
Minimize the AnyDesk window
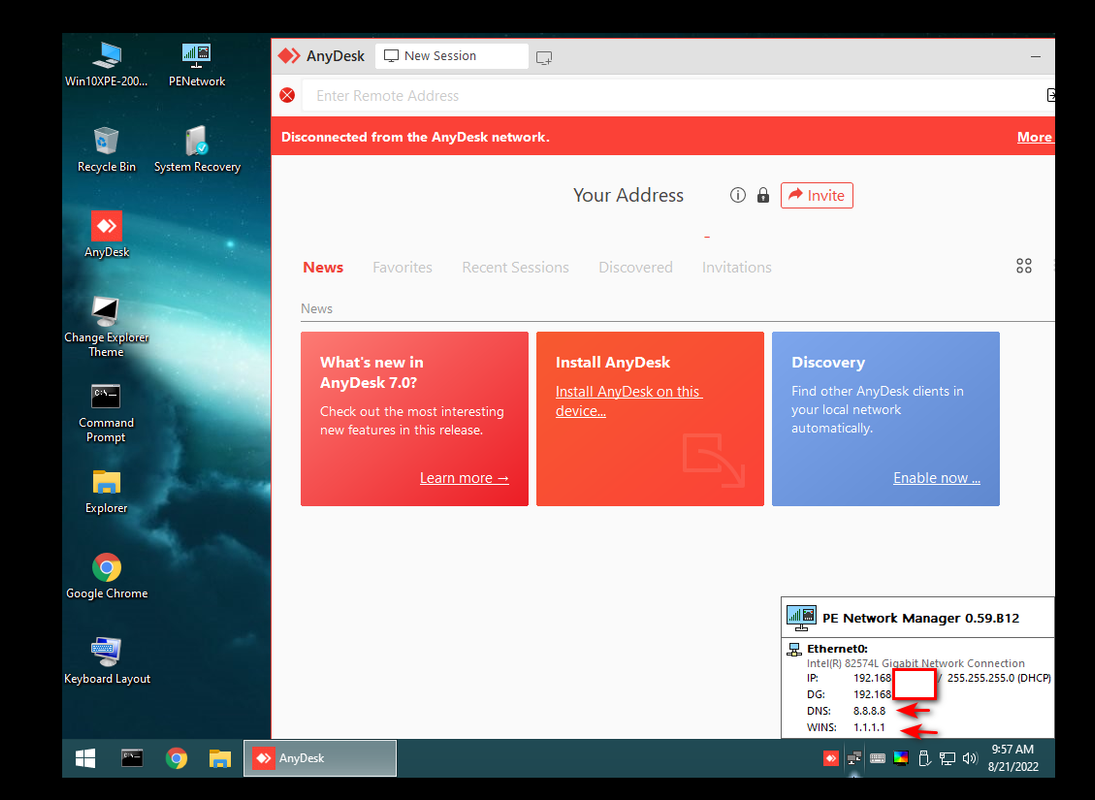pos(1035,57)
